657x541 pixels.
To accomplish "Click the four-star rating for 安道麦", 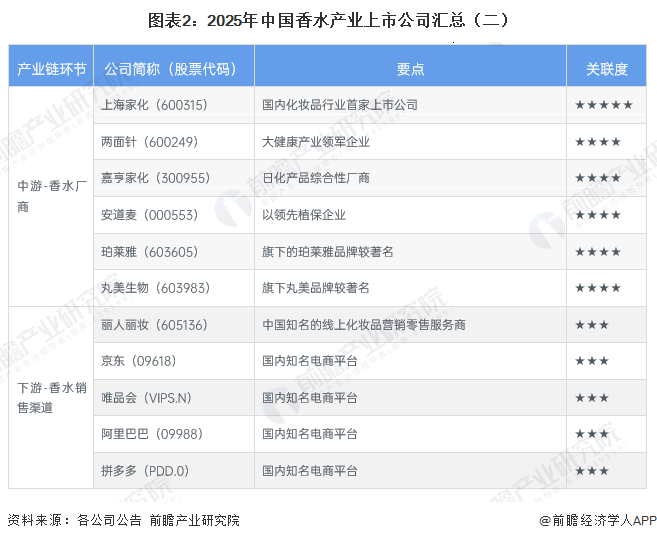I will coord(598,215).
